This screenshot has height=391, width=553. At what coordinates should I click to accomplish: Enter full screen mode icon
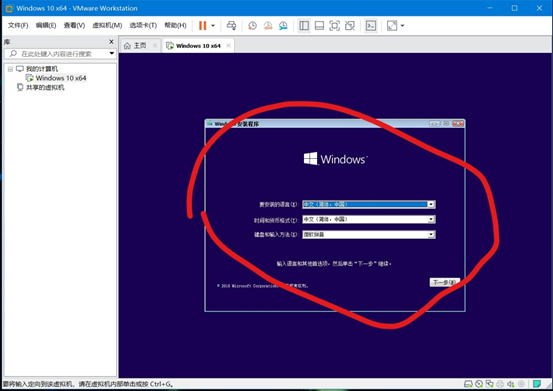334,25
